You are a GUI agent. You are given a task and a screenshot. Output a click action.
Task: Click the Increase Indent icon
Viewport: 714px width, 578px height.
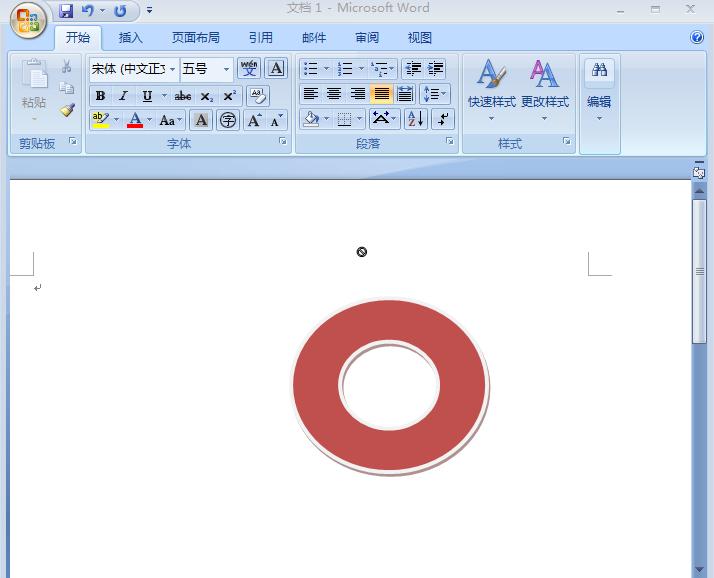click(x=436, y=69)
